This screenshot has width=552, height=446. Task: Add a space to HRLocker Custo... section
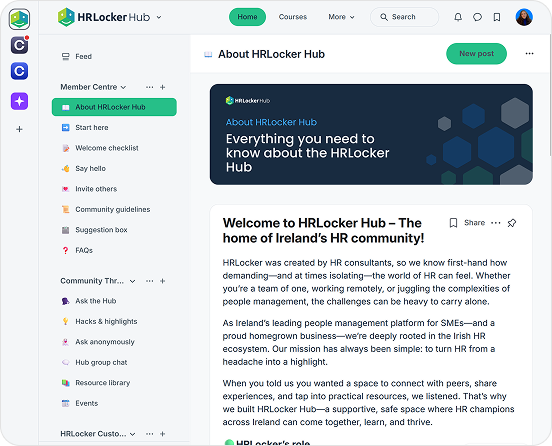[x=163, y=434]
